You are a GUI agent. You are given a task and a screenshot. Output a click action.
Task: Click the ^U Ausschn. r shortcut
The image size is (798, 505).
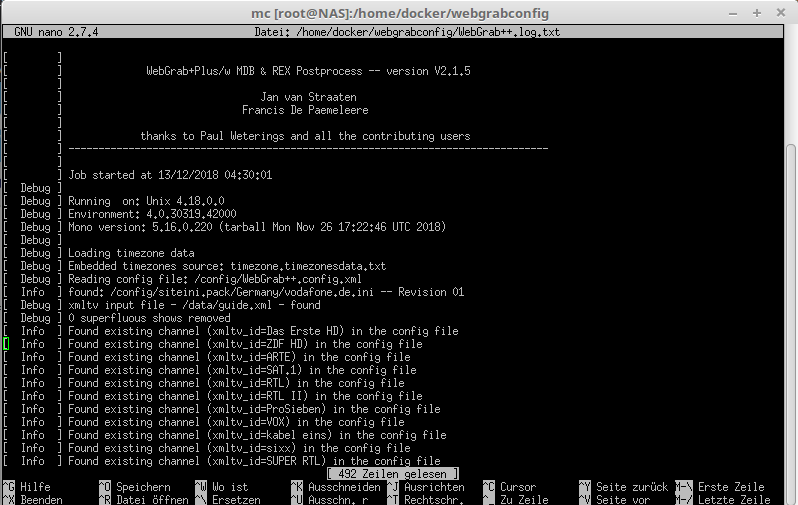click(329, 499)
